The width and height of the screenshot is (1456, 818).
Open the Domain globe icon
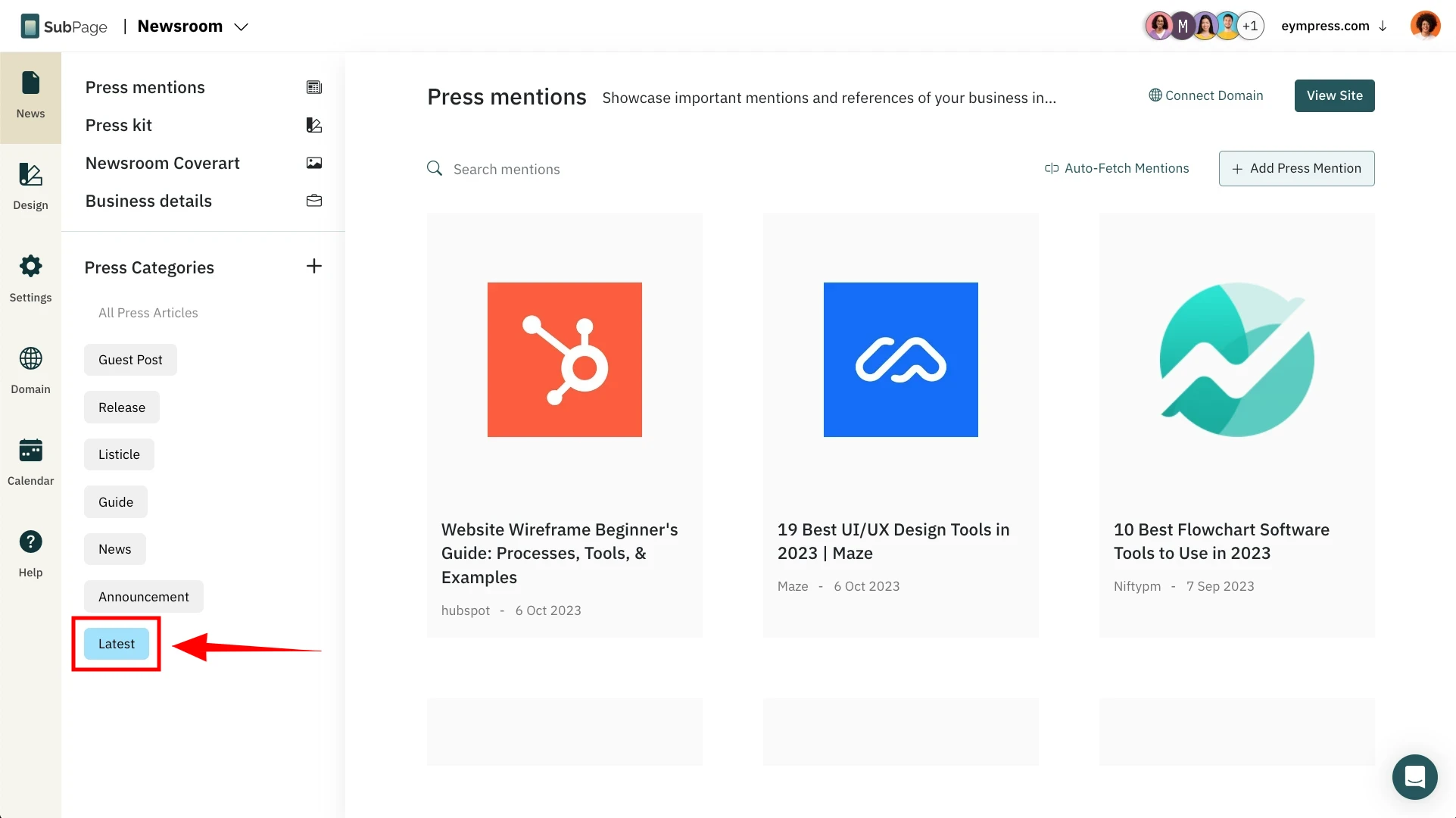(x=30, y=358)
